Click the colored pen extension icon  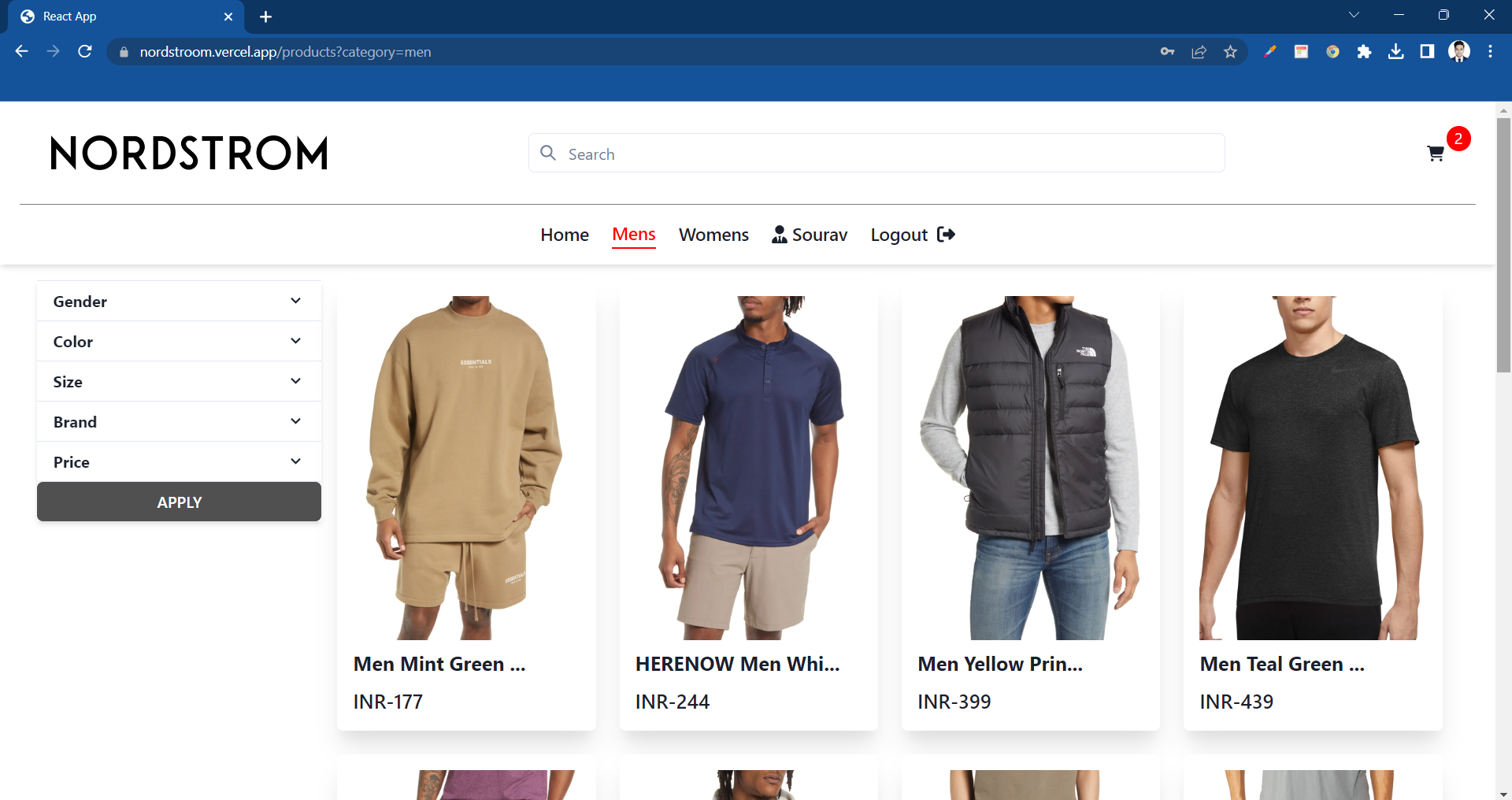point(1269,52)
